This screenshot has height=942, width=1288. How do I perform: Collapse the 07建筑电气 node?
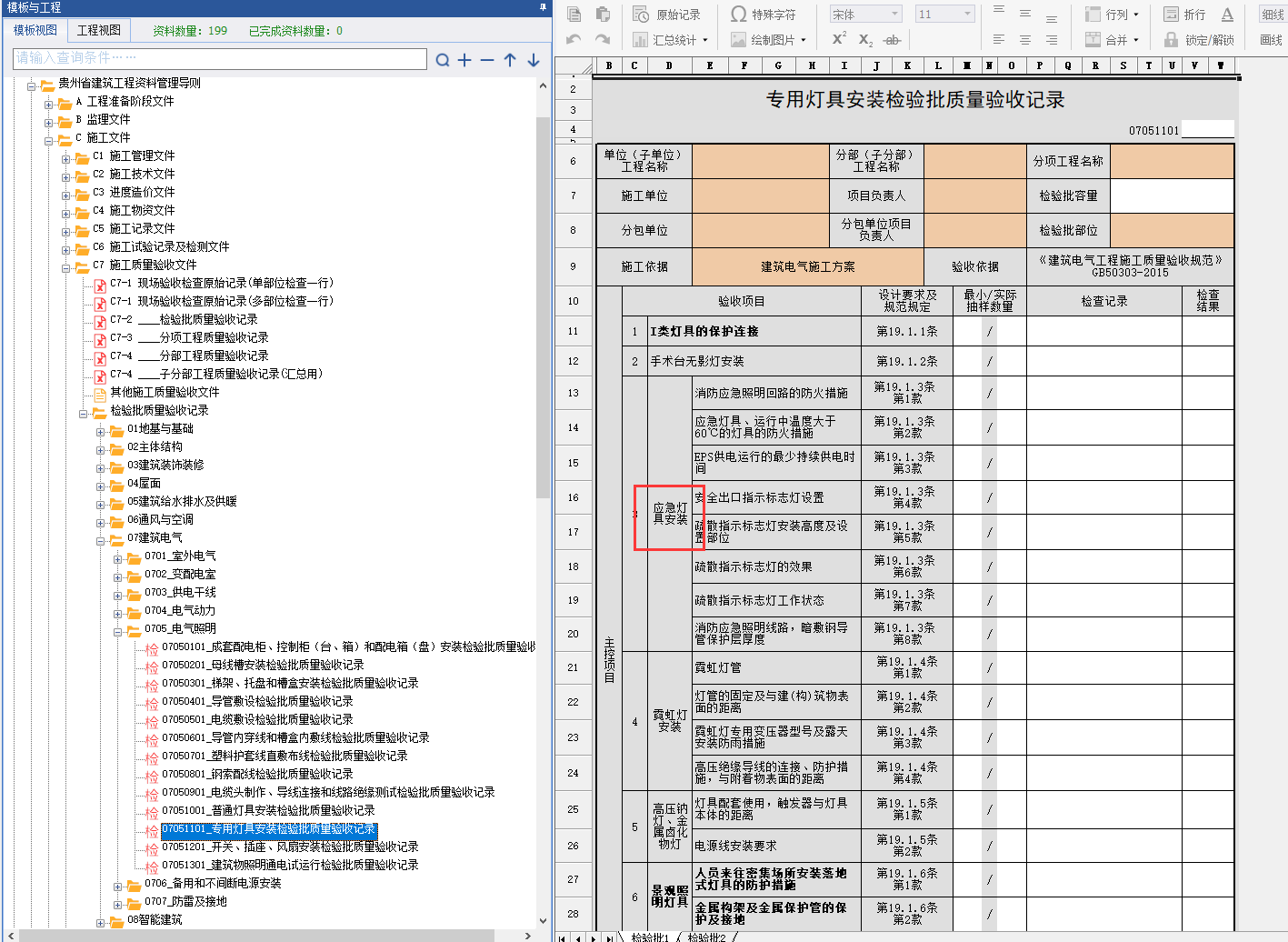pyautogui.click(x=101, y=541)
